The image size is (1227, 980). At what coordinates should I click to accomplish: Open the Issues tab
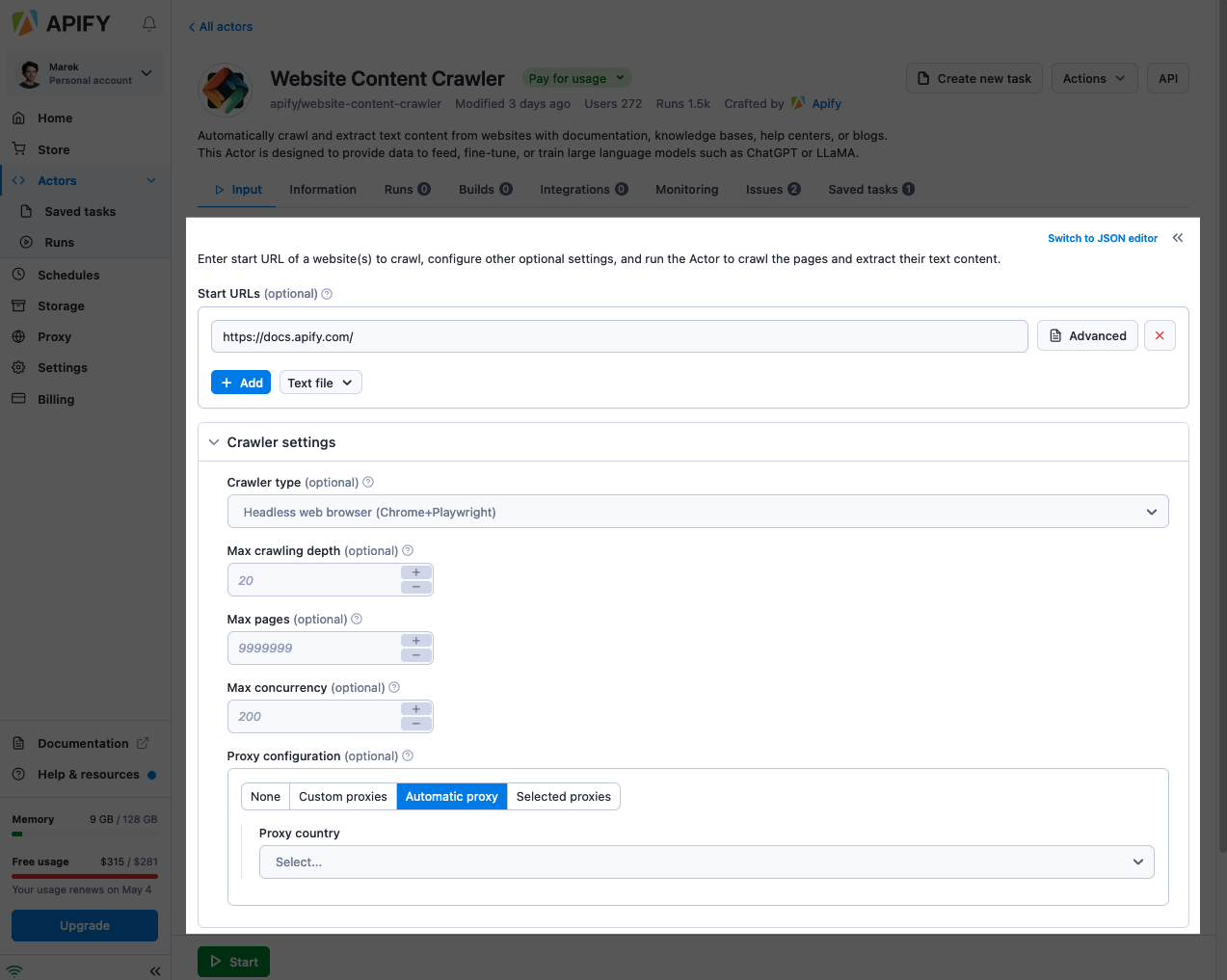pos(764,189)
